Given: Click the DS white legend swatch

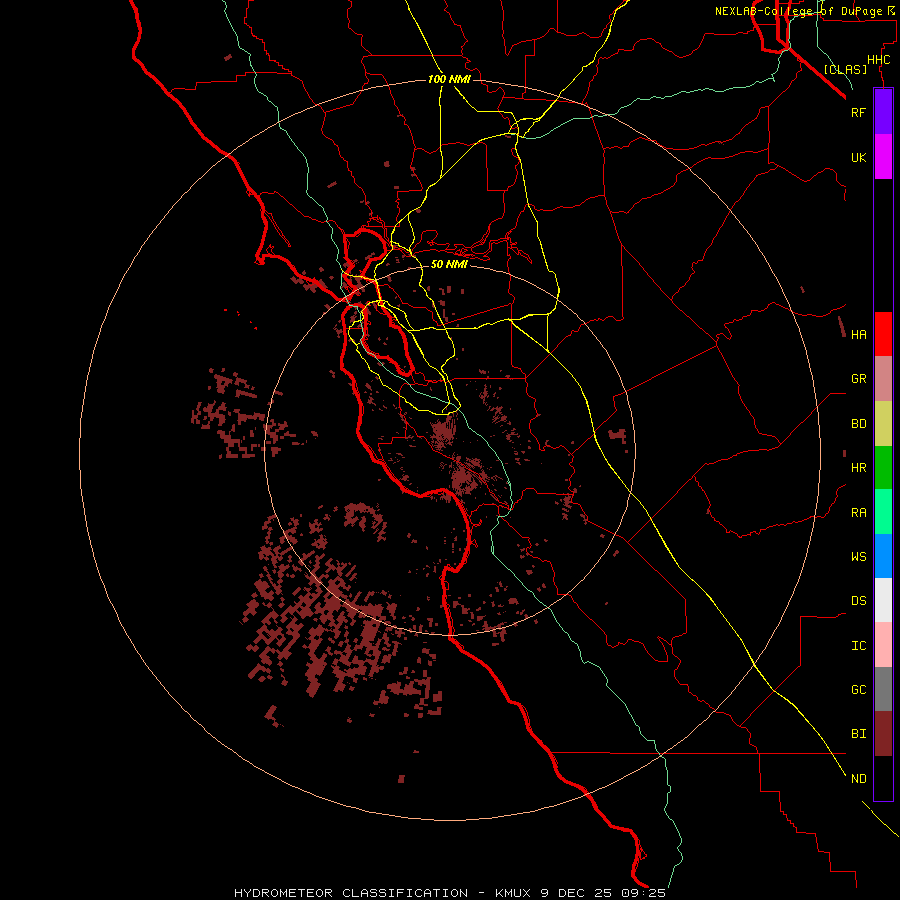Looking at the screenshot, I should pyautogui.click(x=883, y=600).
